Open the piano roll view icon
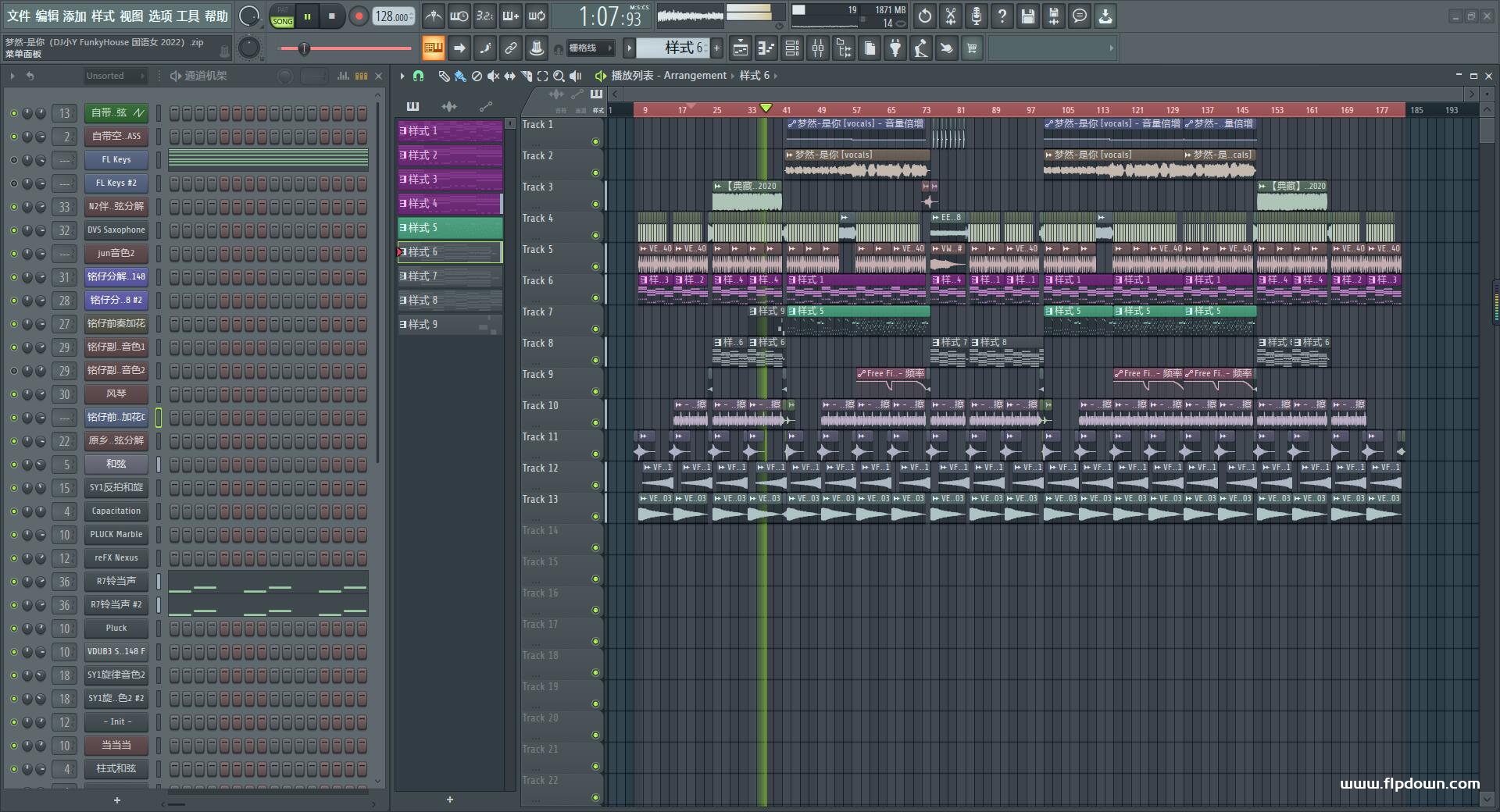The image size is (1500, 812). click(x=766, y=48)
